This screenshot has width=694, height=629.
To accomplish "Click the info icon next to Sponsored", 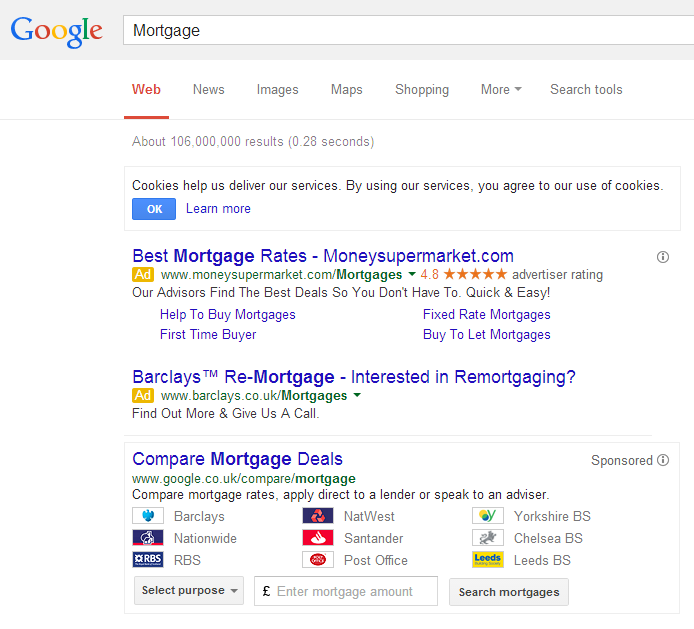I will pyautogui.click(x=663, y=460).
